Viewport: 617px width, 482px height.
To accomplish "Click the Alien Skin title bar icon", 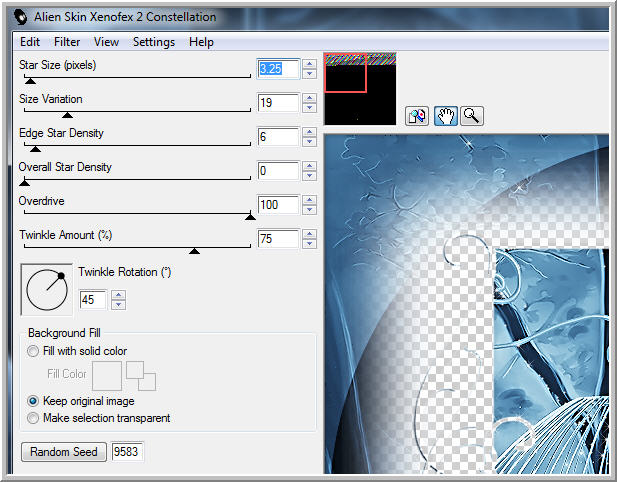I will coord(20,17).
